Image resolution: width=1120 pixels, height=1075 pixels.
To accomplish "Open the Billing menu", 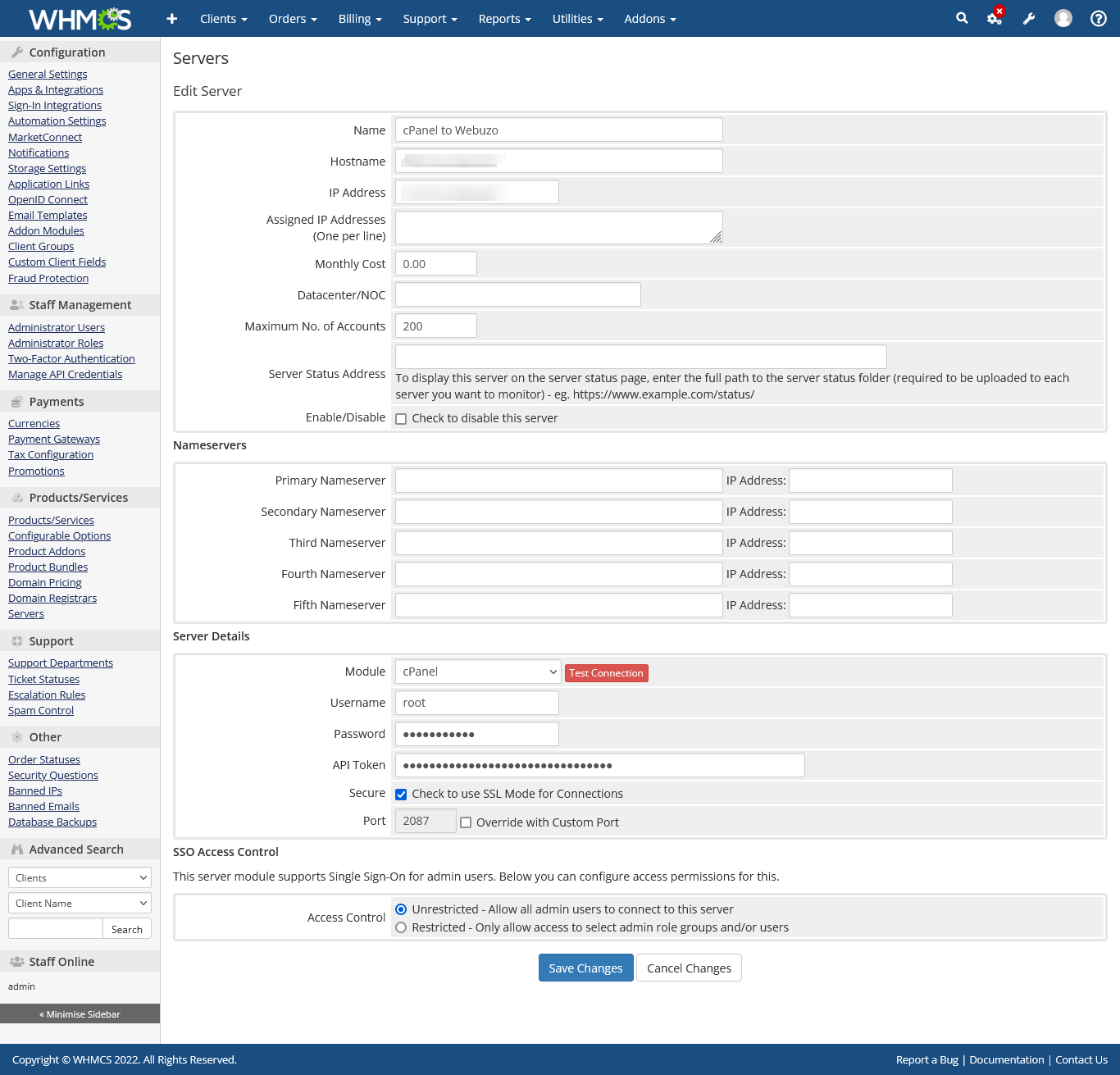I will pos(360,19).
